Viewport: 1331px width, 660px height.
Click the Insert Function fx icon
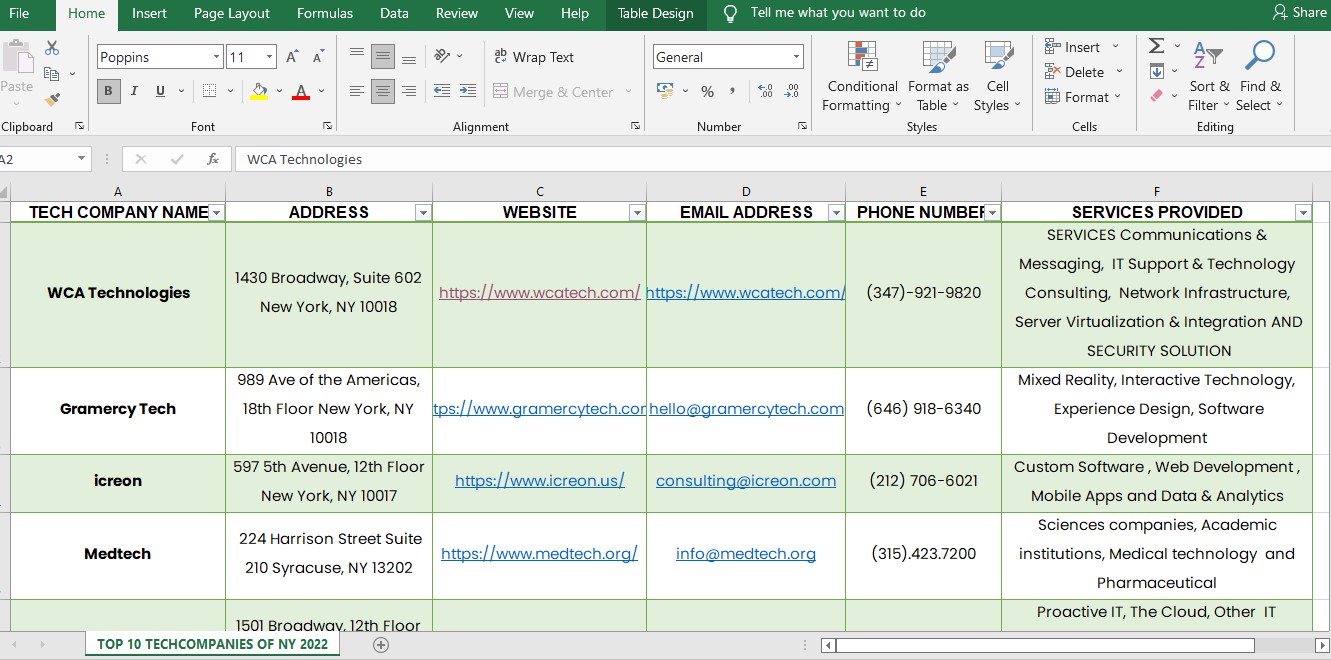212,159
